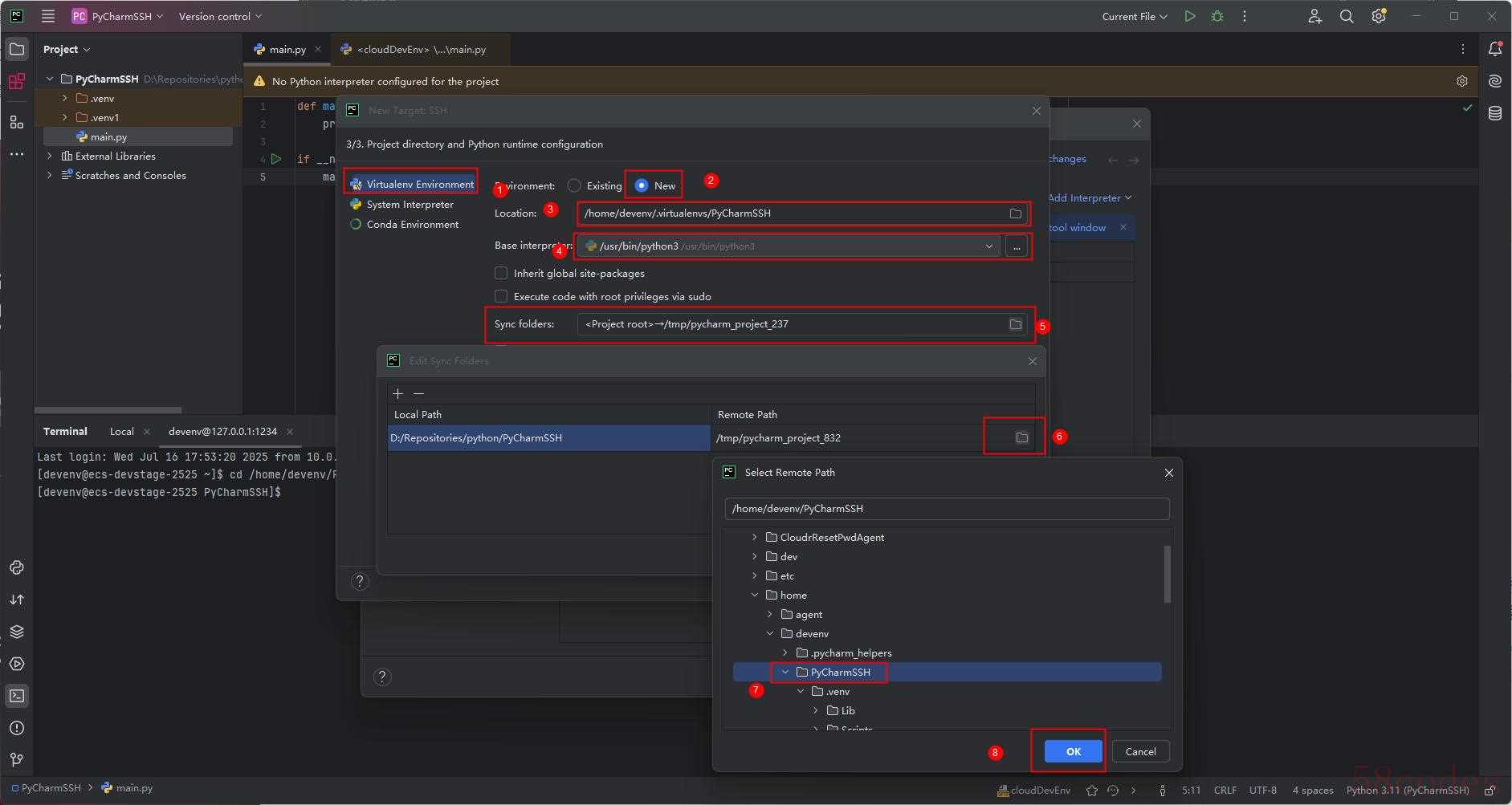
Task: Expand the agent remote folder
Action: (x=769, y=614)
